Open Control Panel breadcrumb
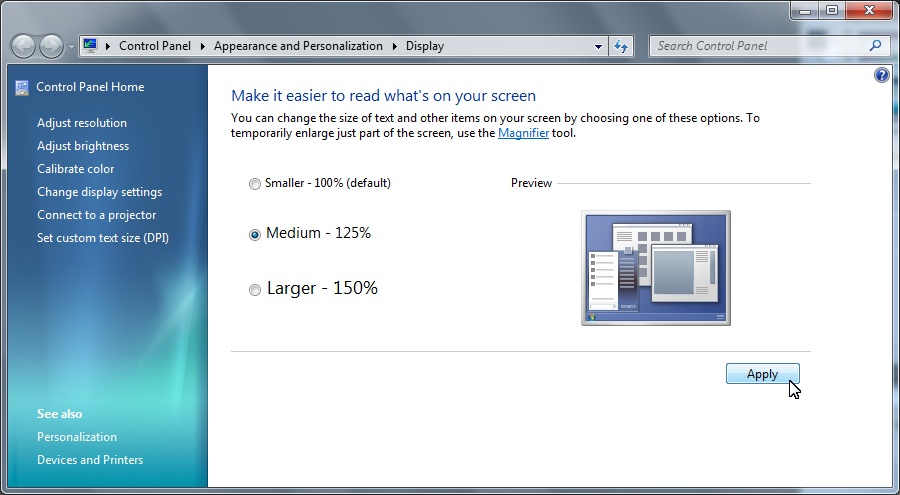 pos(155,46)
